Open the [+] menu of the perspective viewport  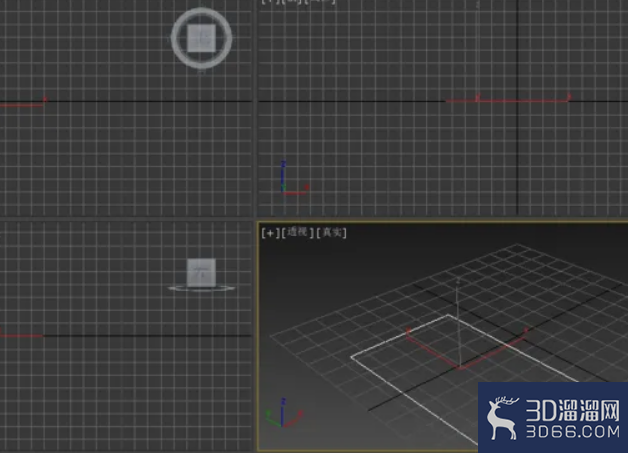point(270,233)
